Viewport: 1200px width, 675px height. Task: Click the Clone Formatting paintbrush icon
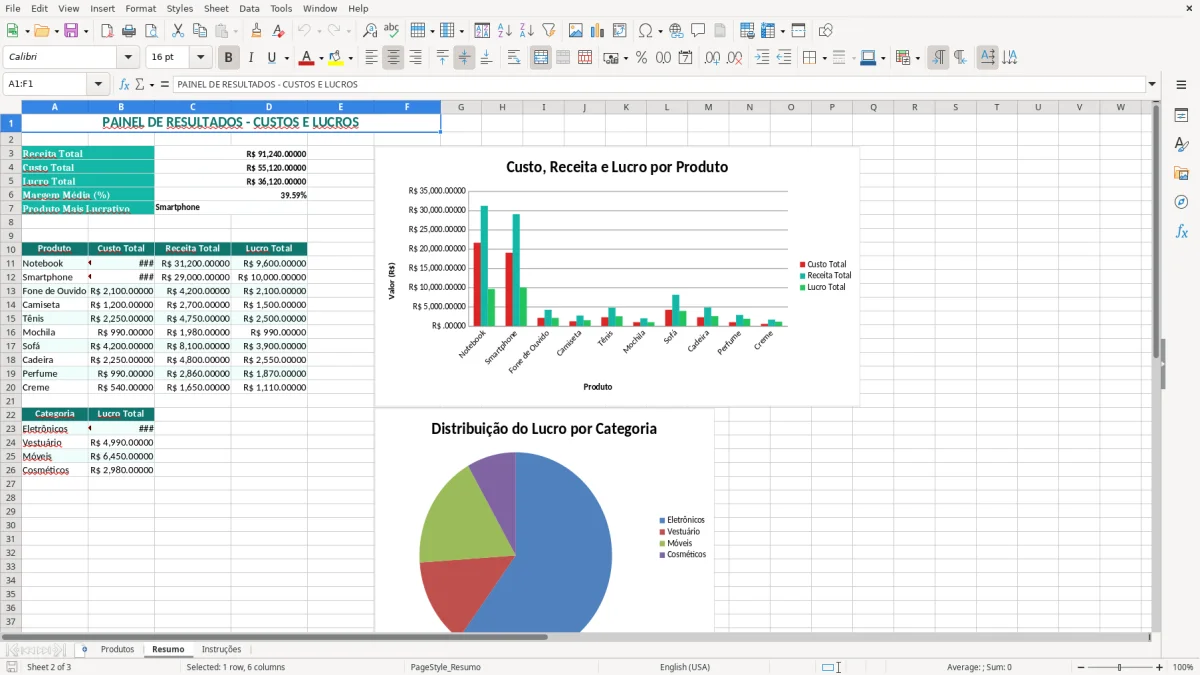click(256, 31)
